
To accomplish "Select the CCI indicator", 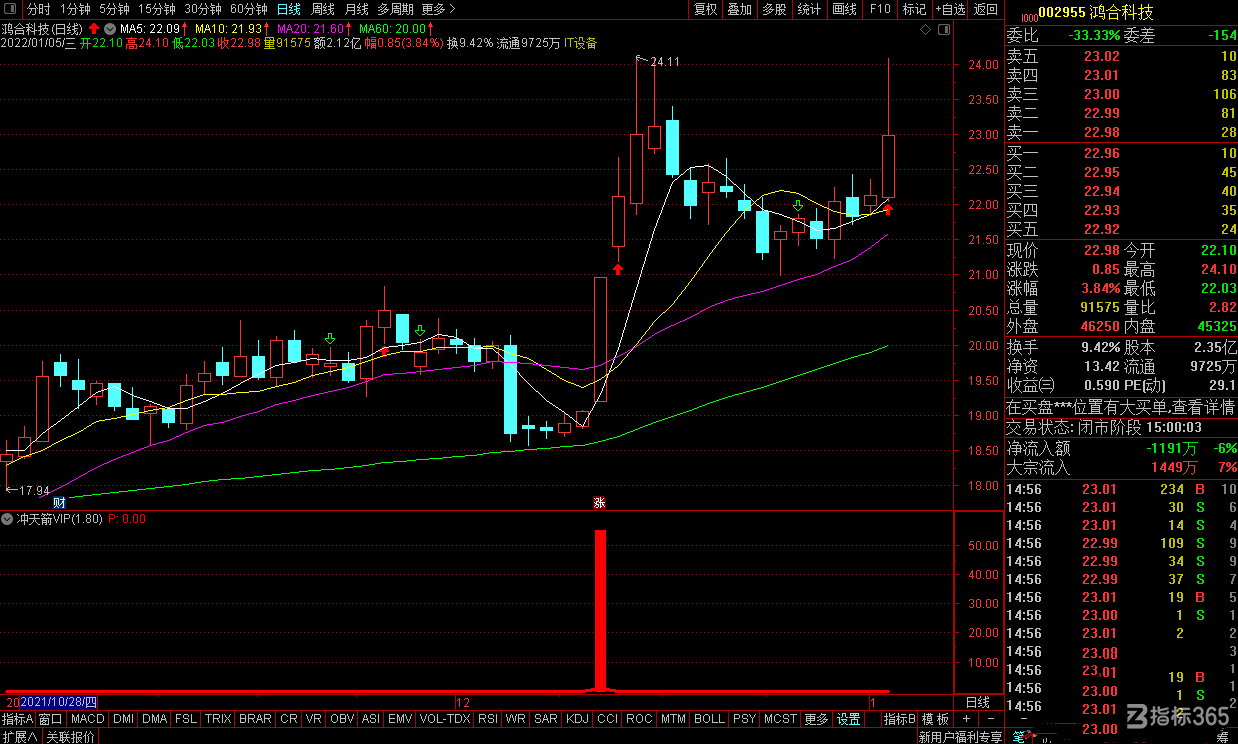I will [x=607, y=719].
